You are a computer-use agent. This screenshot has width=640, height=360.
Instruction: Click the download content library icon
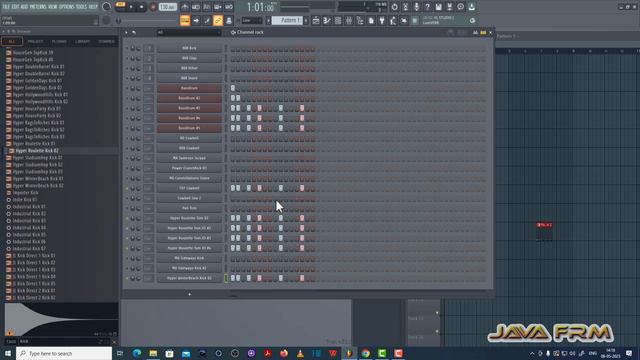471,7
